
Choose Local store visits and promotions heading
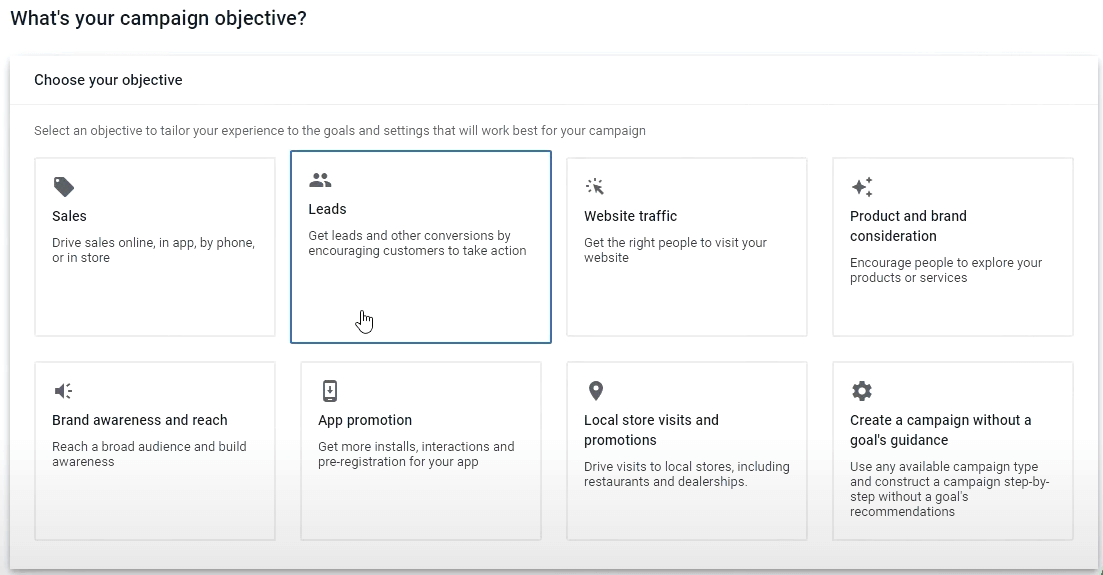point(651,430)
